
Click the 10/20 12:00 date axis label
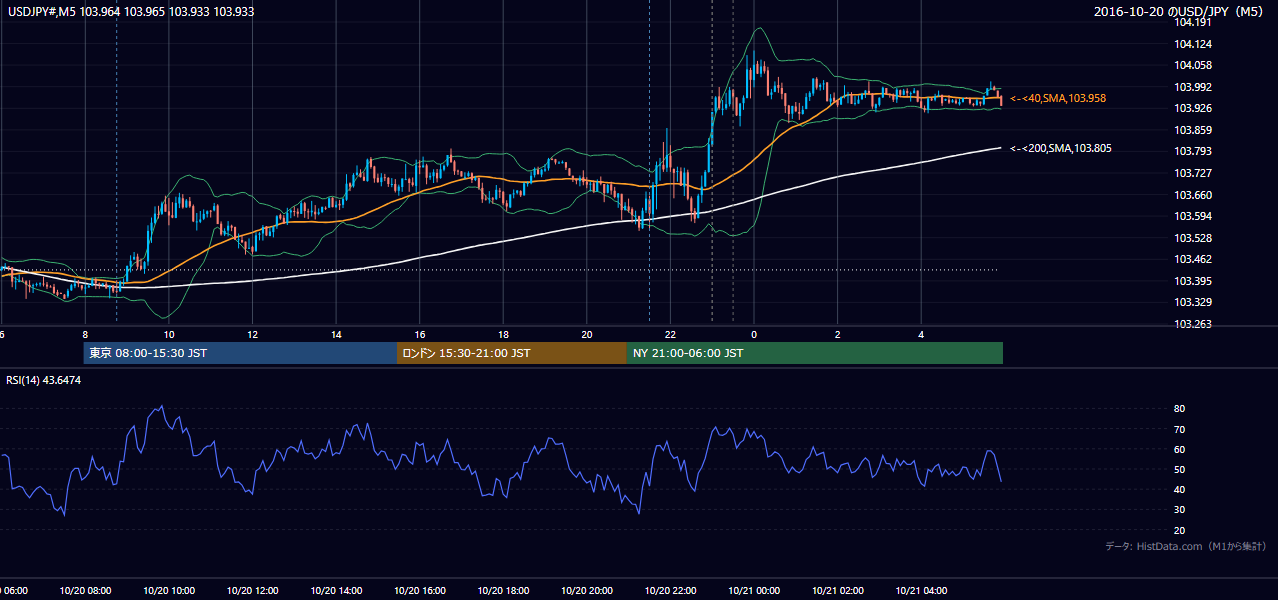coord(252,591)
